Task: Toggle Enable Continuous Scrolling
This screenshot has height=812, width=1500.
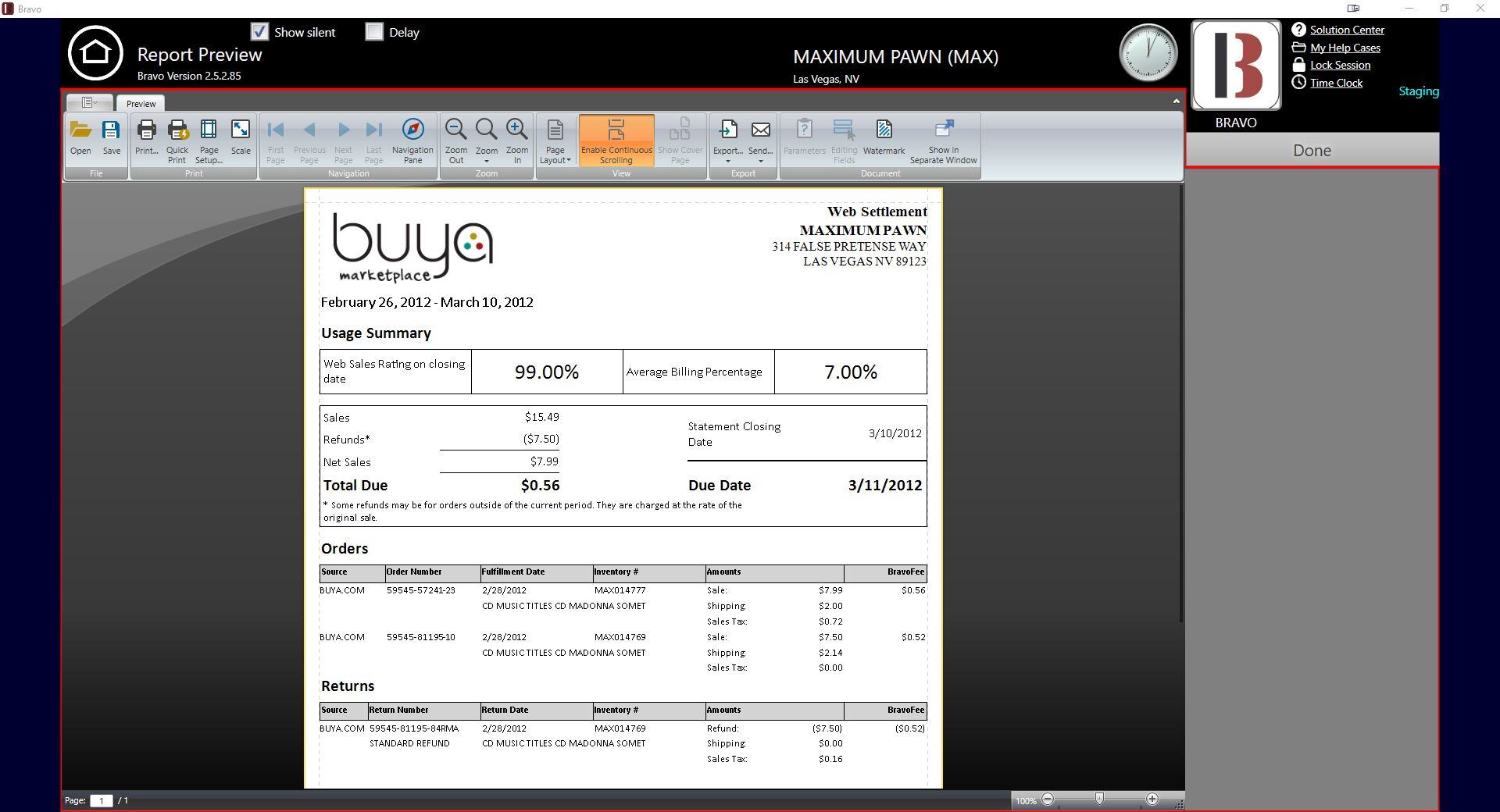Action: [x=616, y=141]
